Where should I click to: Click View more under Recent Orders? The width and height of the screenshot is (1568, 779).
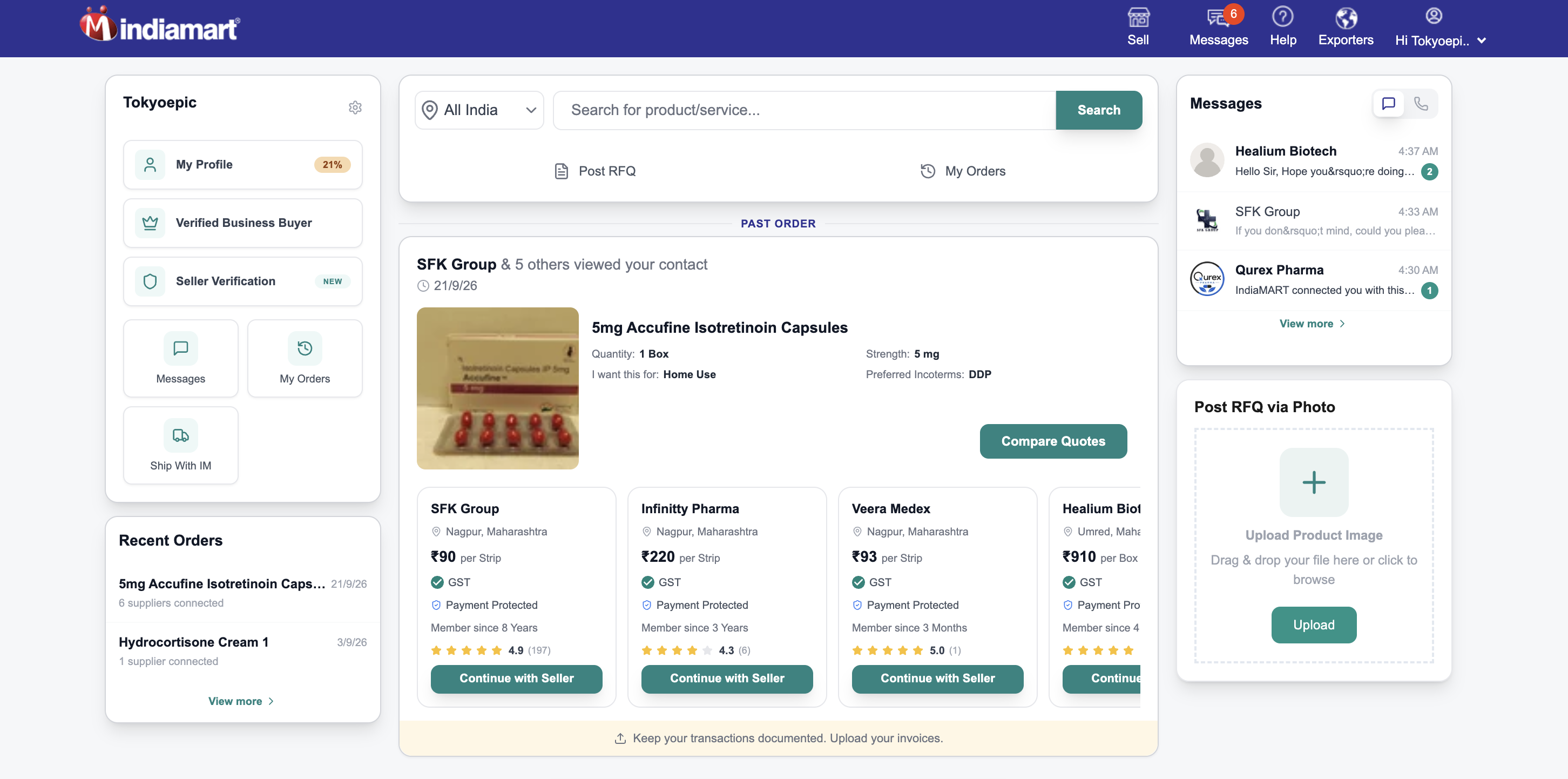pyautogui.click(x=241, y=702)
